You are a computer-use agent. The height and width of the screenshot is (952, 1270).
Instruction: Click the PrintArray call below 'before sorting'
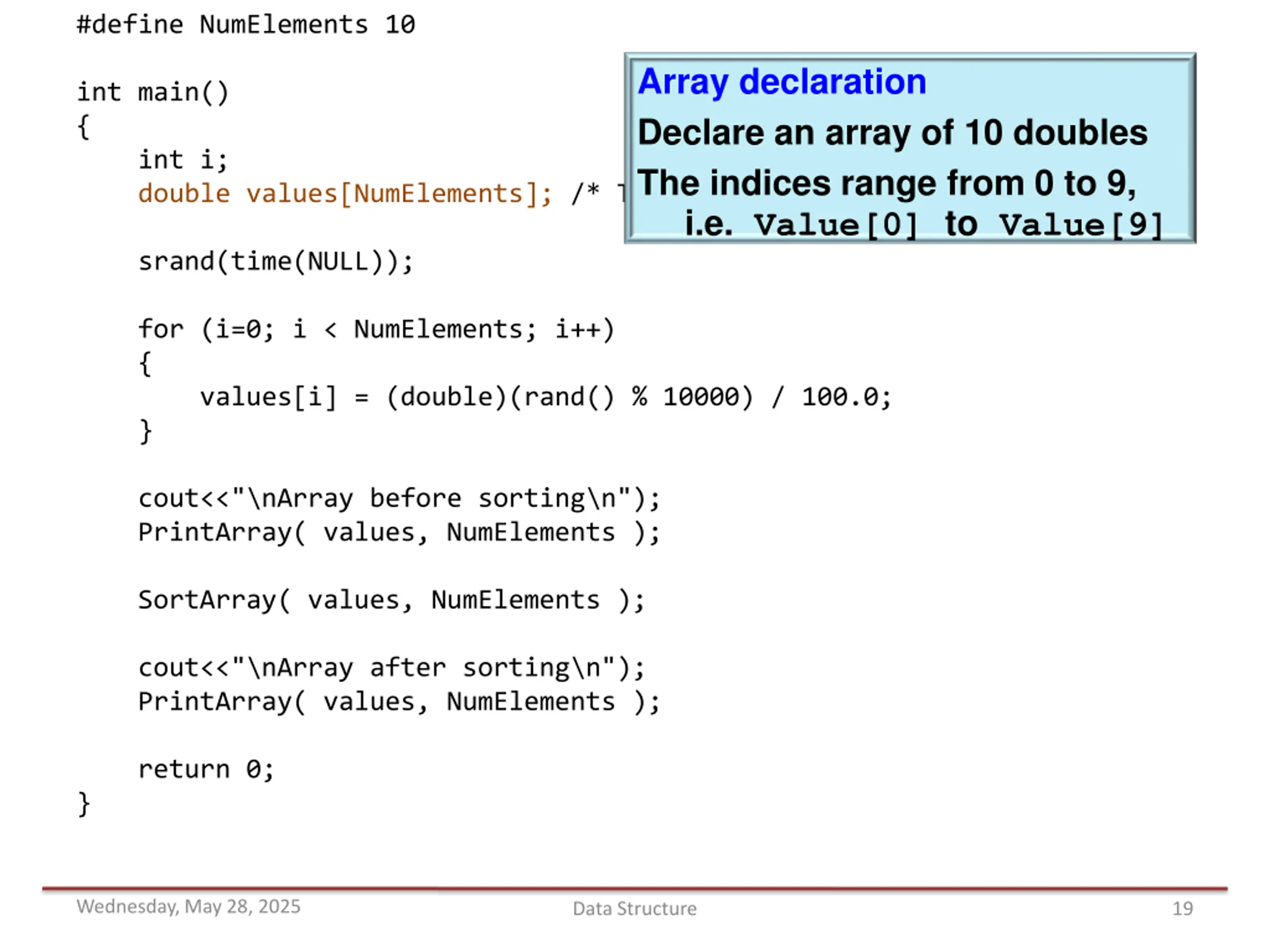pos(399,533)
